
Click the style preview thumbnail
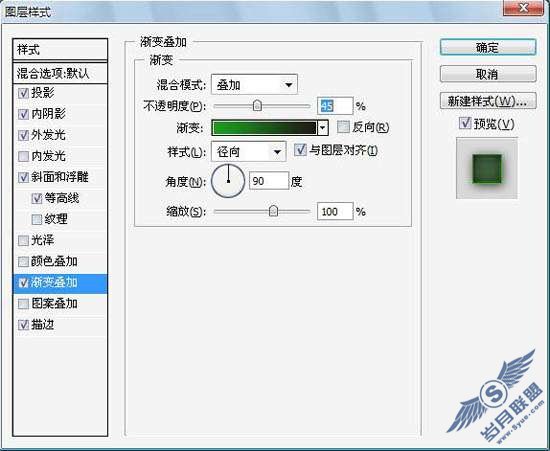tap(487, 168)
